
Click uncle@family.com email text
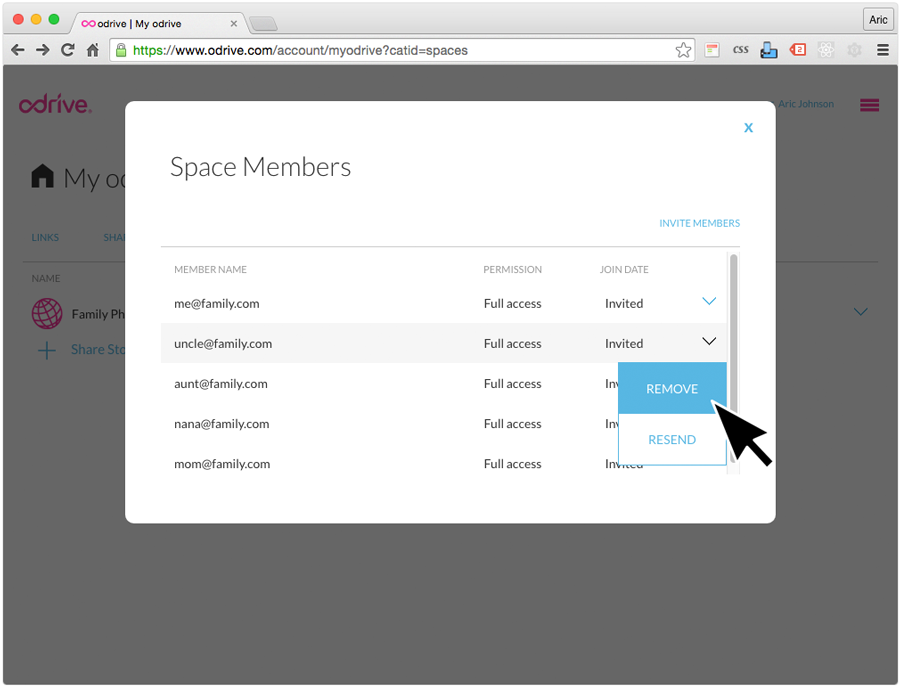tap(223, 343)
